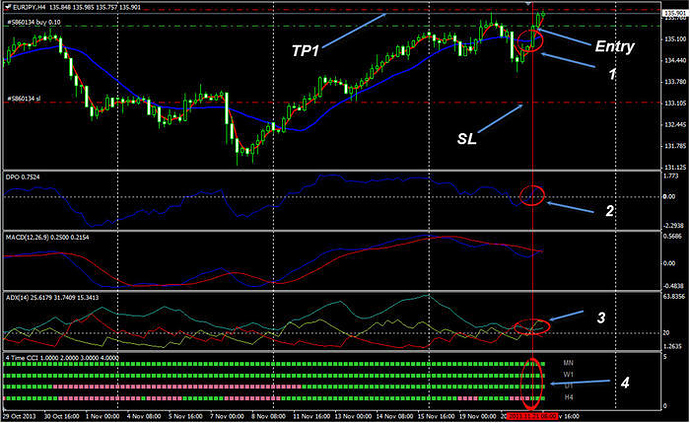Click the DPO scale value 1.773

point(671,176)
